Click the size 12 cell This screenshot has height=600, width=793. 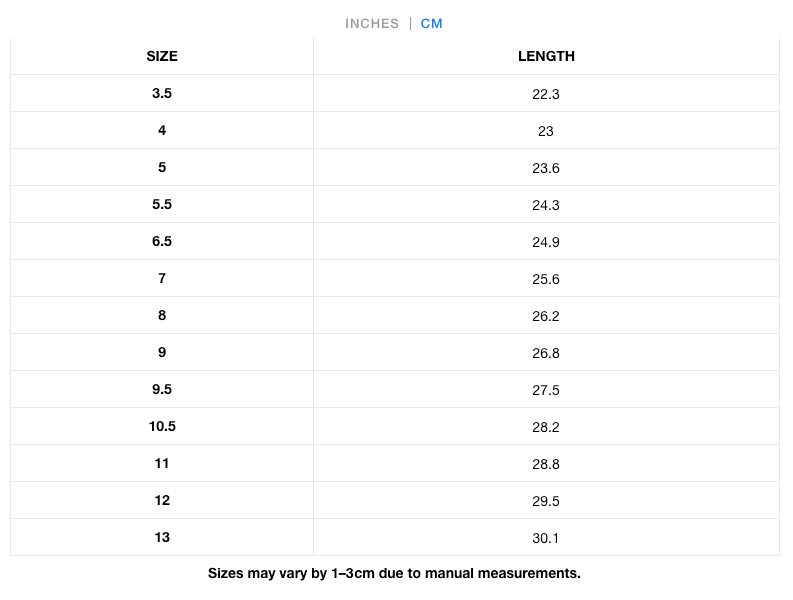[162, 500]
